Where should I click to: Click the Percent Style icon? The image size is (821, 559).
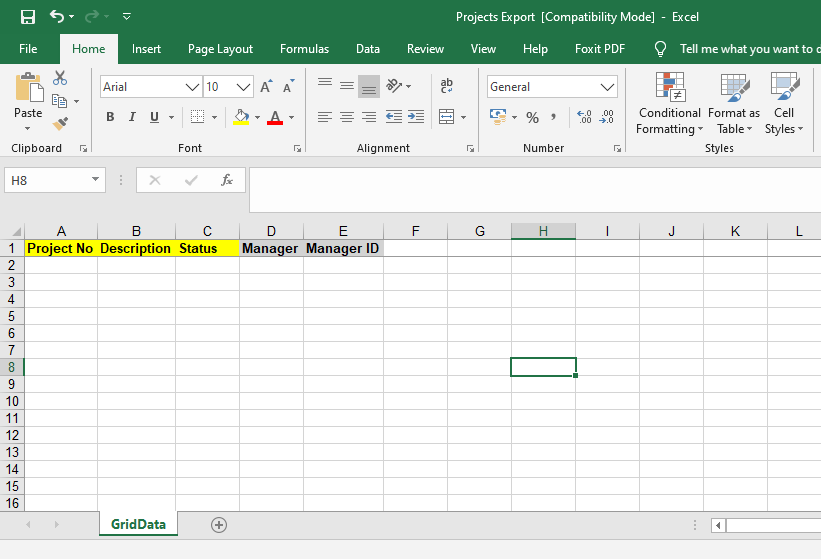tap(532, 118)
